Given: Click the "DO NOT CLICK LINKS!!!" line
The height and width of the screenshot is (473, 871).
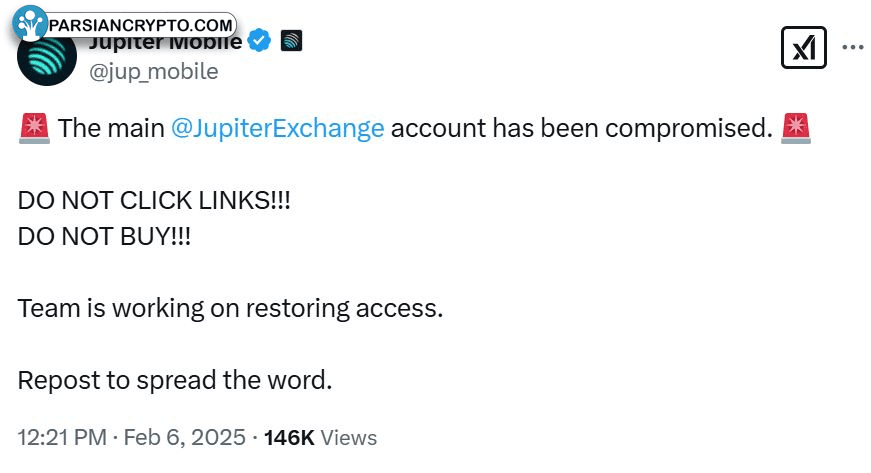Looking at the screenshot, I should tap(154, 200).
